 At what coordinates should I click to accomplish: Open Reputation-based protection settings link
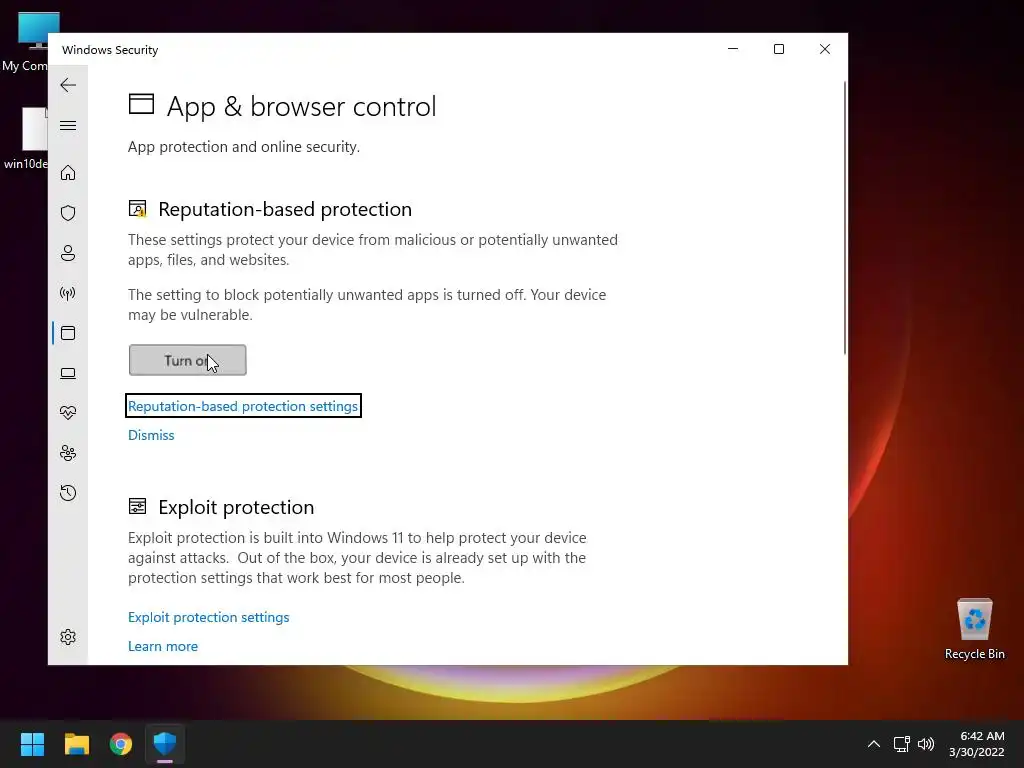pos(243,406)
